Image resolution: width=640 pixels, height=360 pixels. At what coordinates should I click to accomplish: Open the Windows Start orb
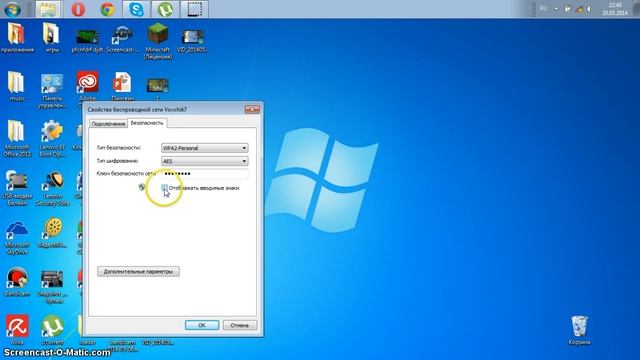12,9
